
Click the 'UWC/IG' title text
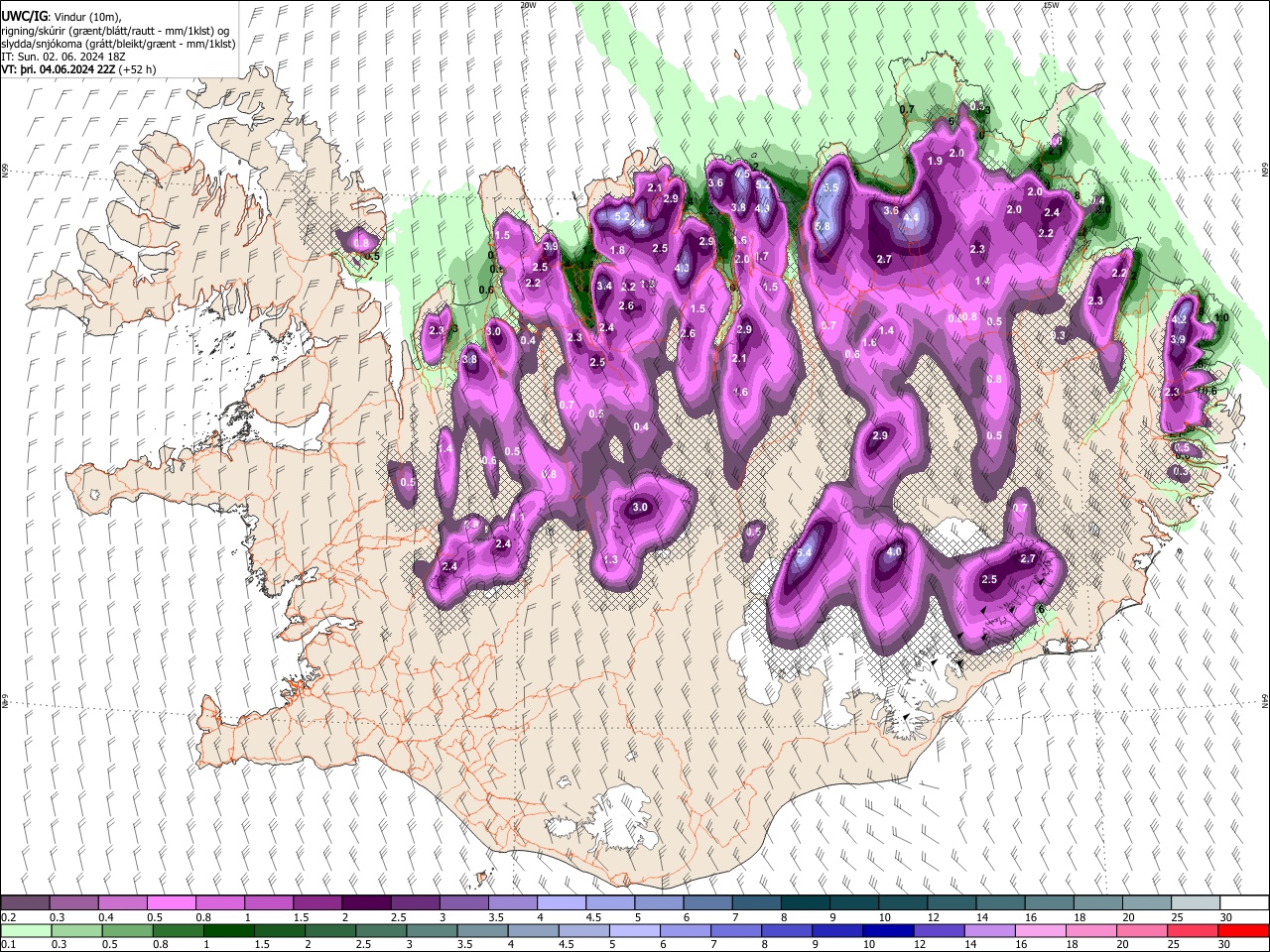24,17
